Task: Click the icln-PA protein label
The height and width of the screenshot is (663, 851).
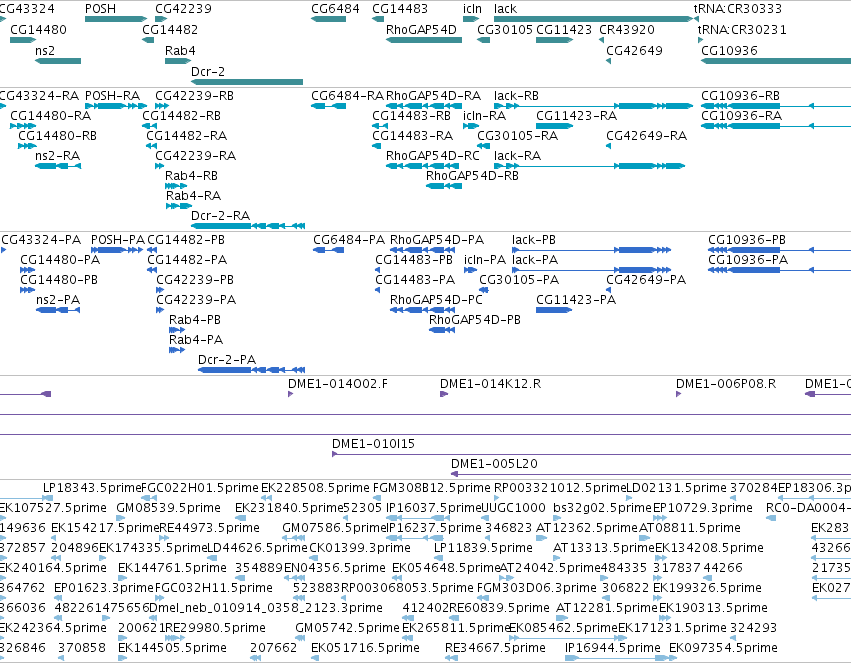Action: pyautogui.click(x=485, y=260)
